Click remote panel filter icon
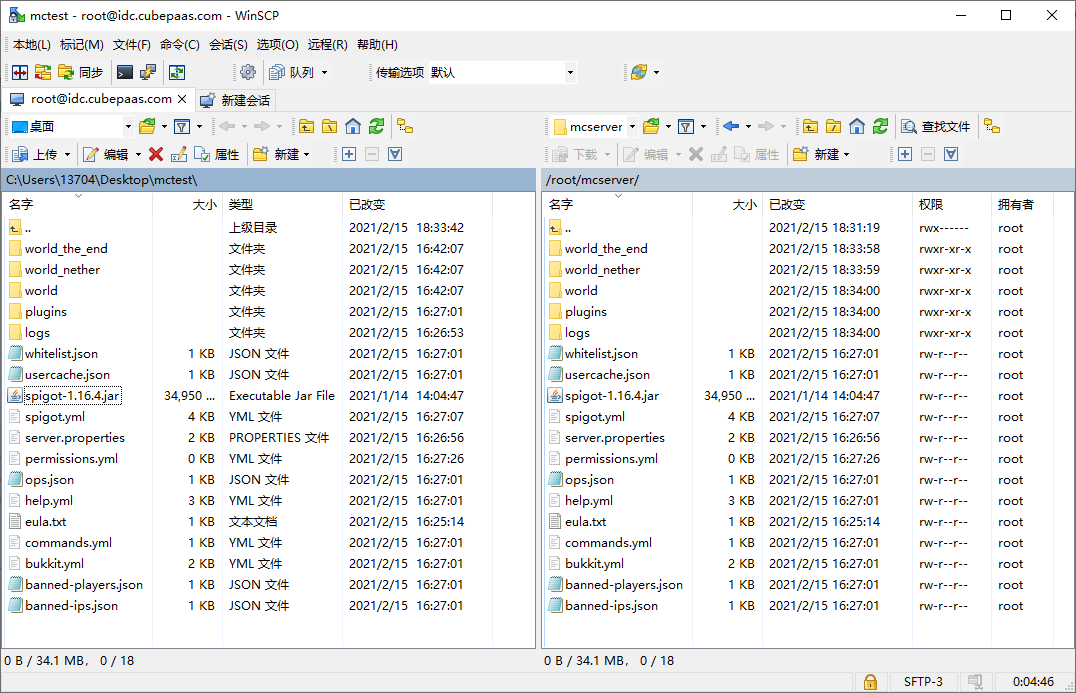The image size is (1076, 693). tap(686, 126)
